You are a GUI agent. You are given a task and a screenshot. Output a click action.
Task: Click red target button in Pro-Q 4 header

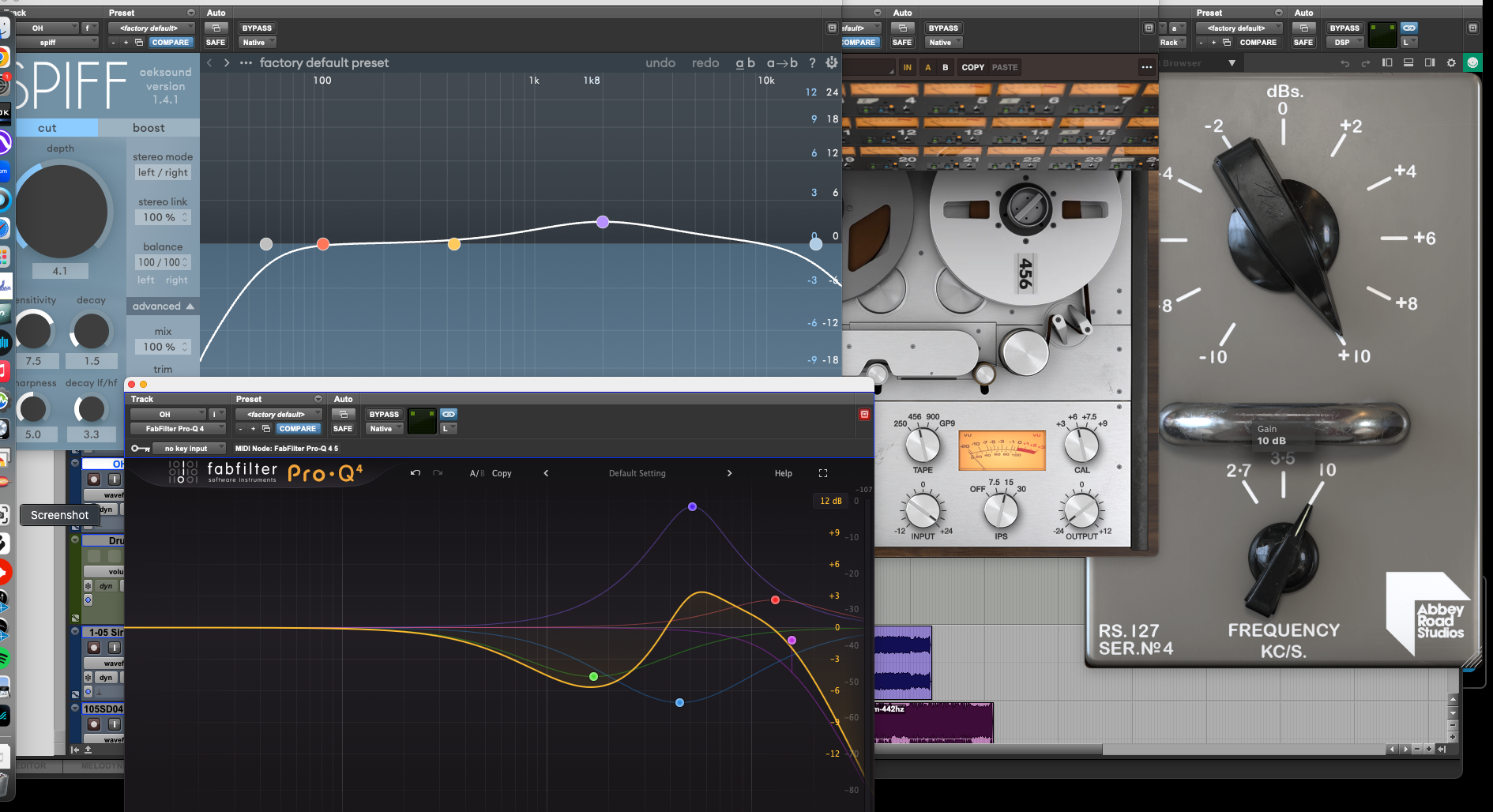[864, 414]
